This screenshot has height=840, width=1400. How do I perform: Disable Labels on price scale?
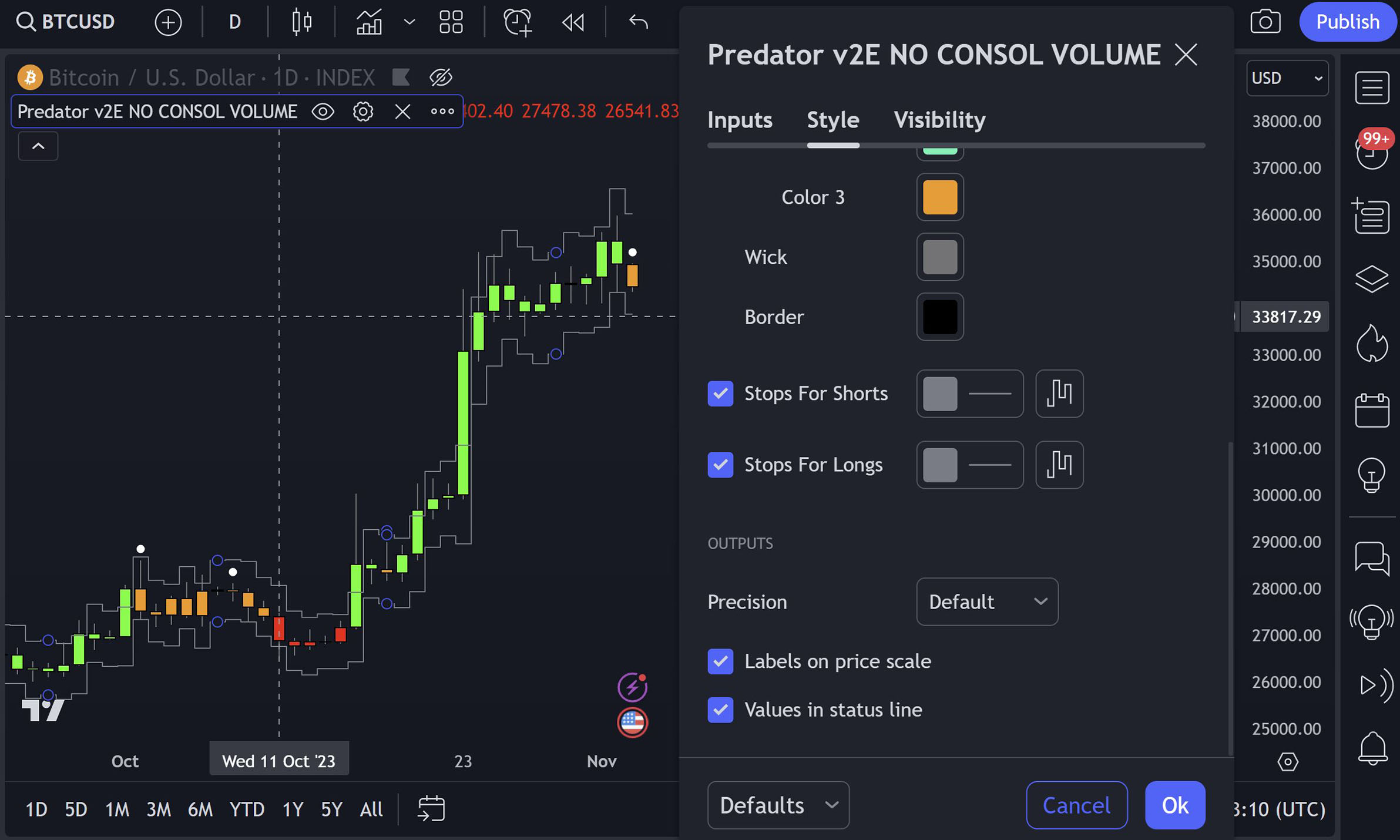pyautogui.click(x=720, y=661)
